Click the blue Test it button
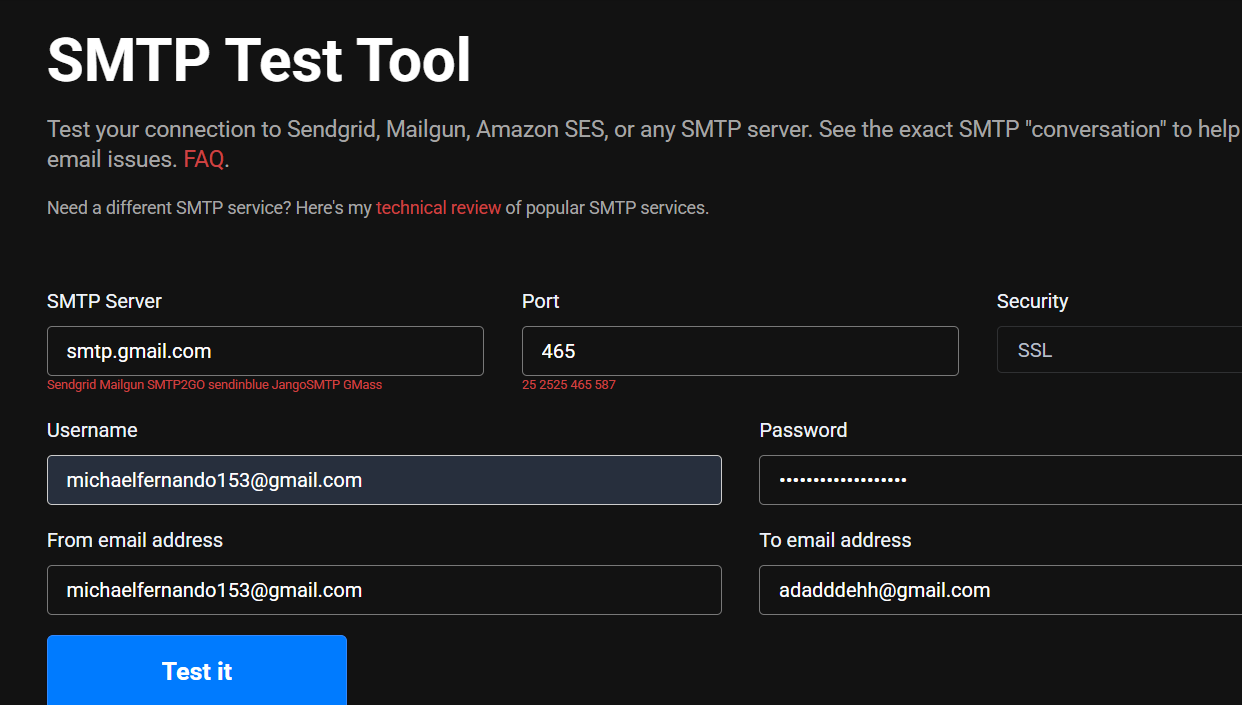1242x705 pixels. pos(197,670)
